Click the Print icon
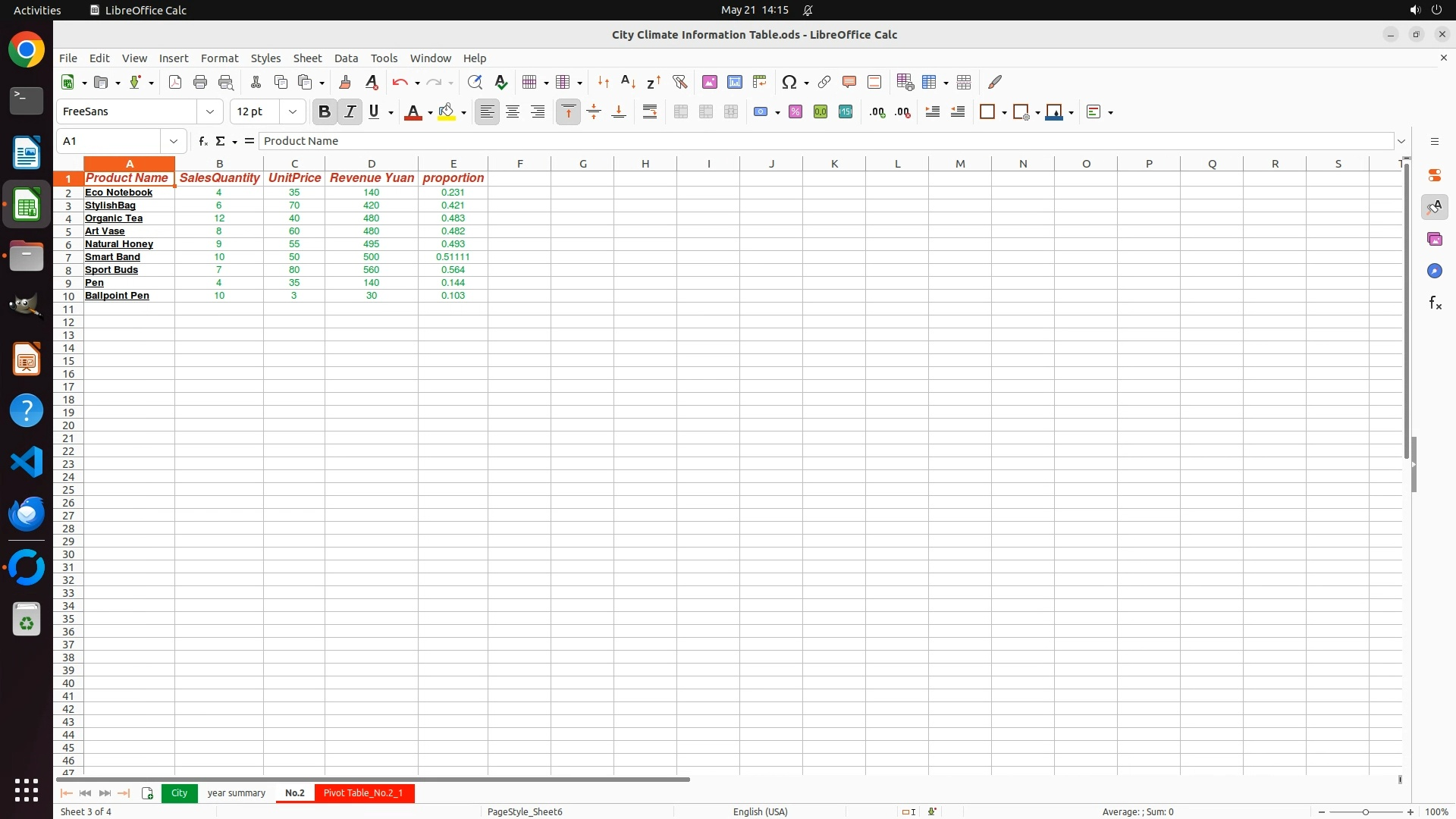 200,82
